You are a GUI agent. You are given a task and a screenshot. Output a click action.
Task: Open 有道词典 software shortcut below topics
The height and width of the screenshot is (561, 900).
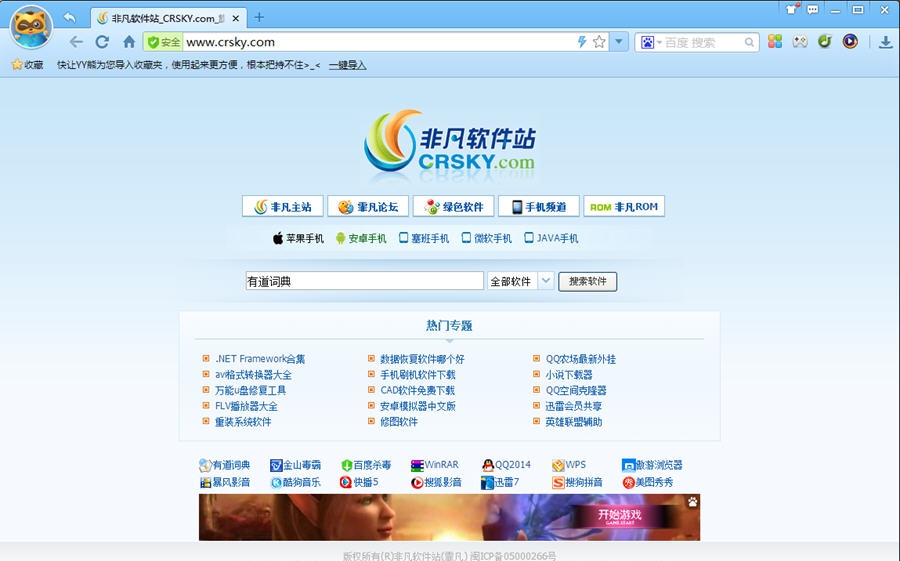point(224,465)
